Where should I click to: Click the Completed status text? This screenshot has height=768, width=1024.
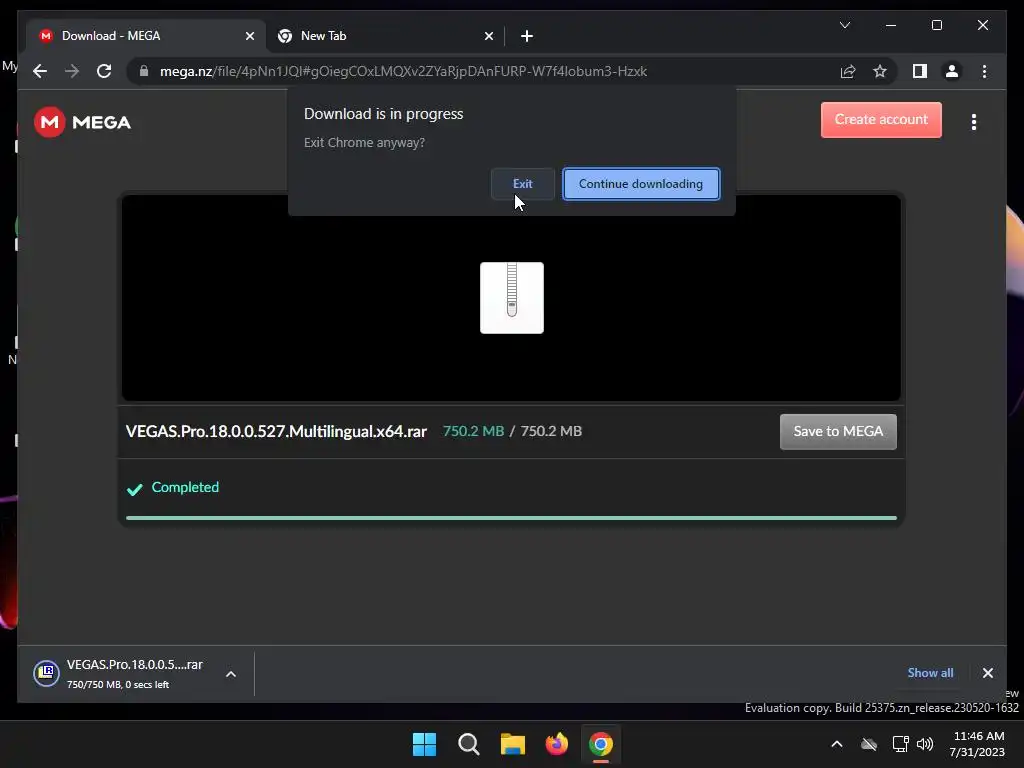185,487
